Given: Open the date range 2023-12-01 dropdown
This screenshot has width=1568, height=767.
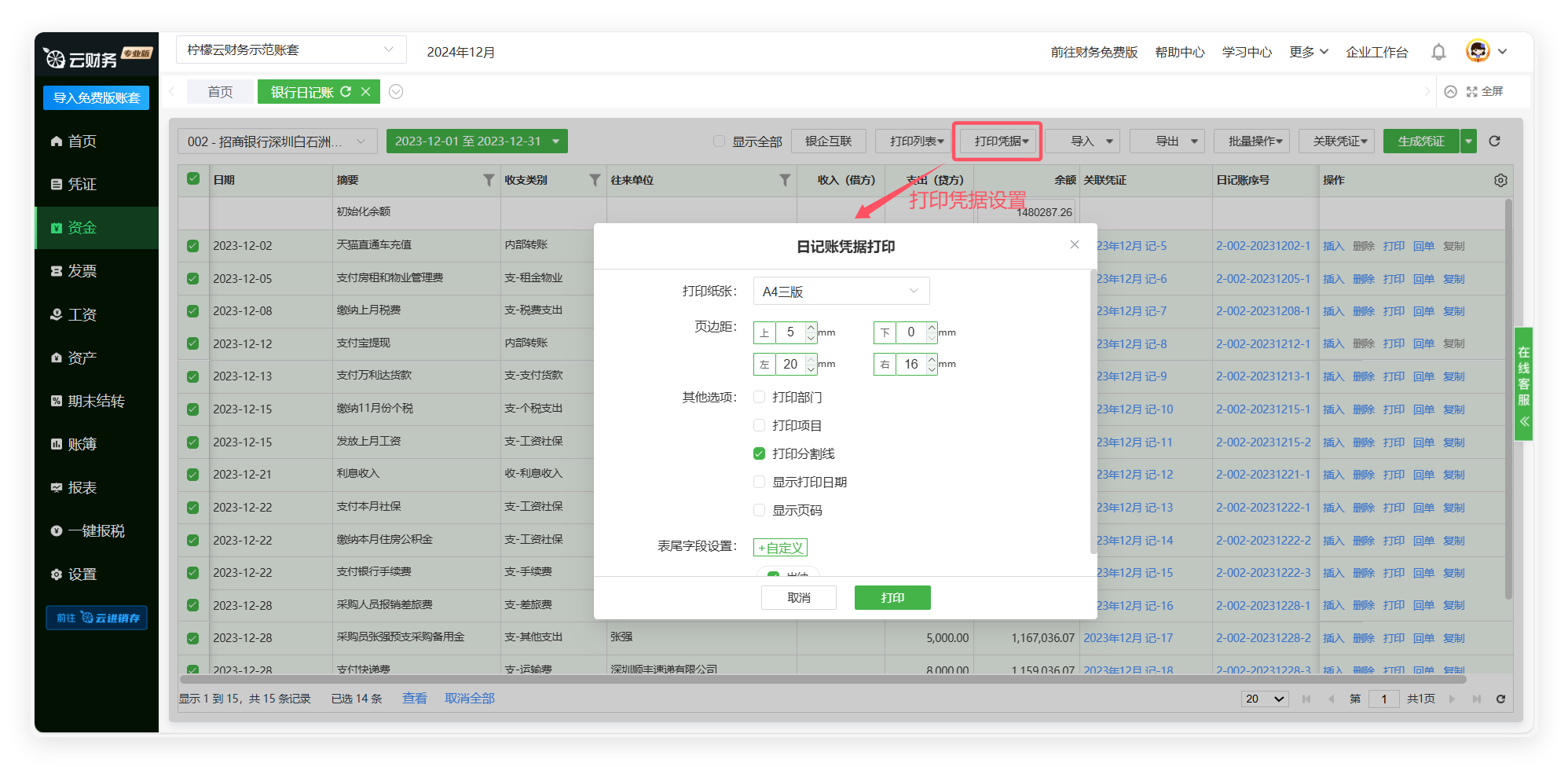Looking at the screenshot, I should coord(476,141).
